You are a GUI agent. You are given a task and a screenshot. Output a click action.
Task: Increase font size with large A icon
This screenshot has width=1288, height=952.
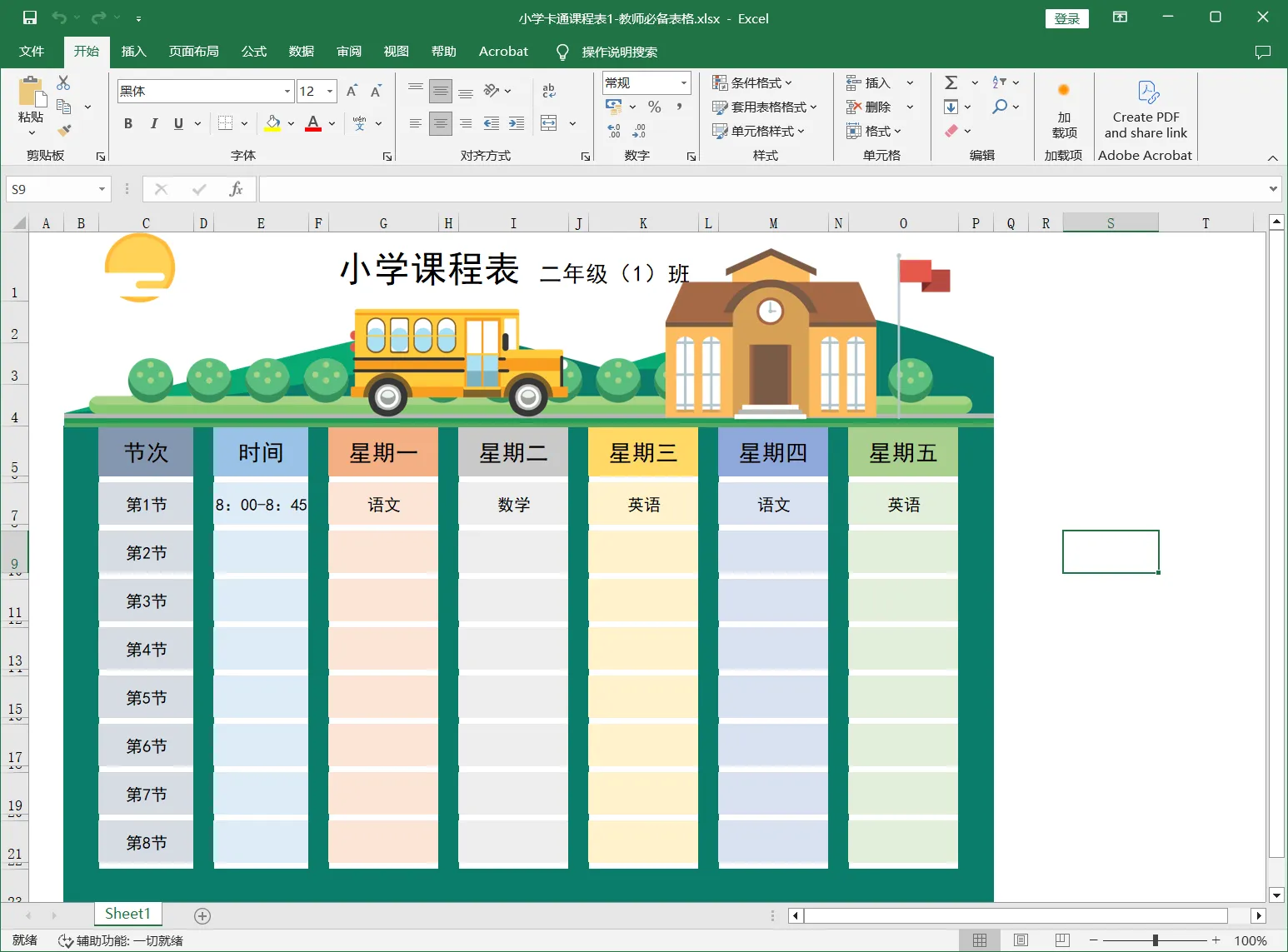coord(352,91)
